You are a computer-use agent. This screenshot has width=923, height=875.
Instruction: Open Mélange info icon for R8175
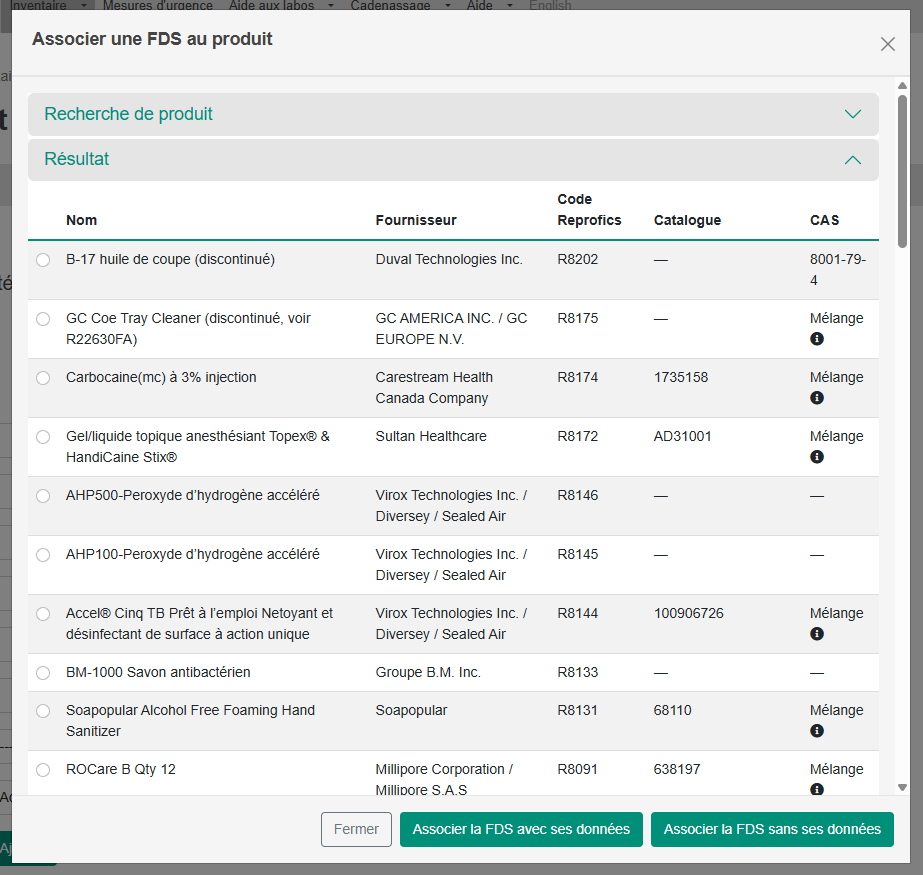(816, 339)
